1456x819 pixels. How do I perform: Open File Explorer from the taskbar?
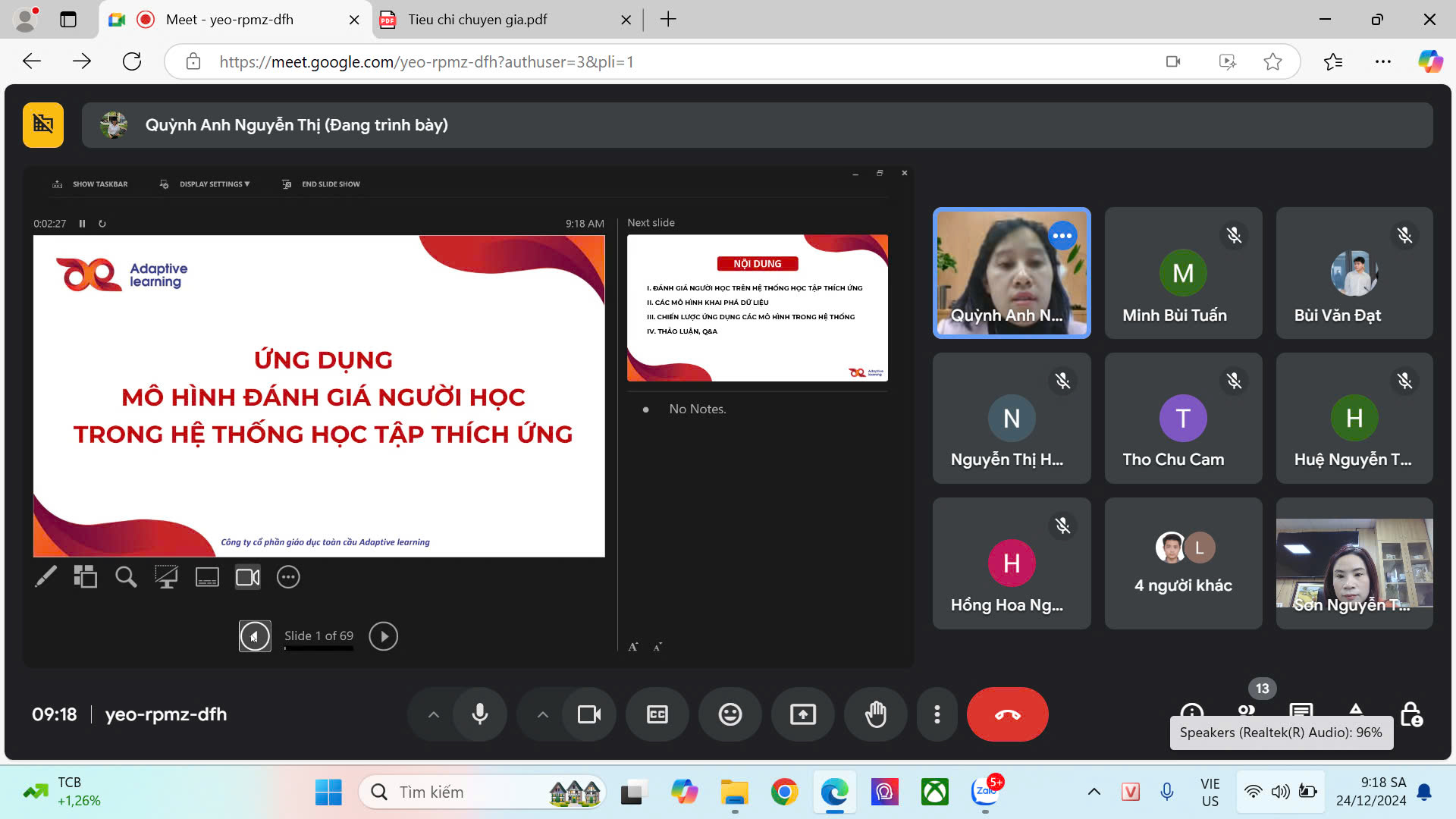[734, 792]
